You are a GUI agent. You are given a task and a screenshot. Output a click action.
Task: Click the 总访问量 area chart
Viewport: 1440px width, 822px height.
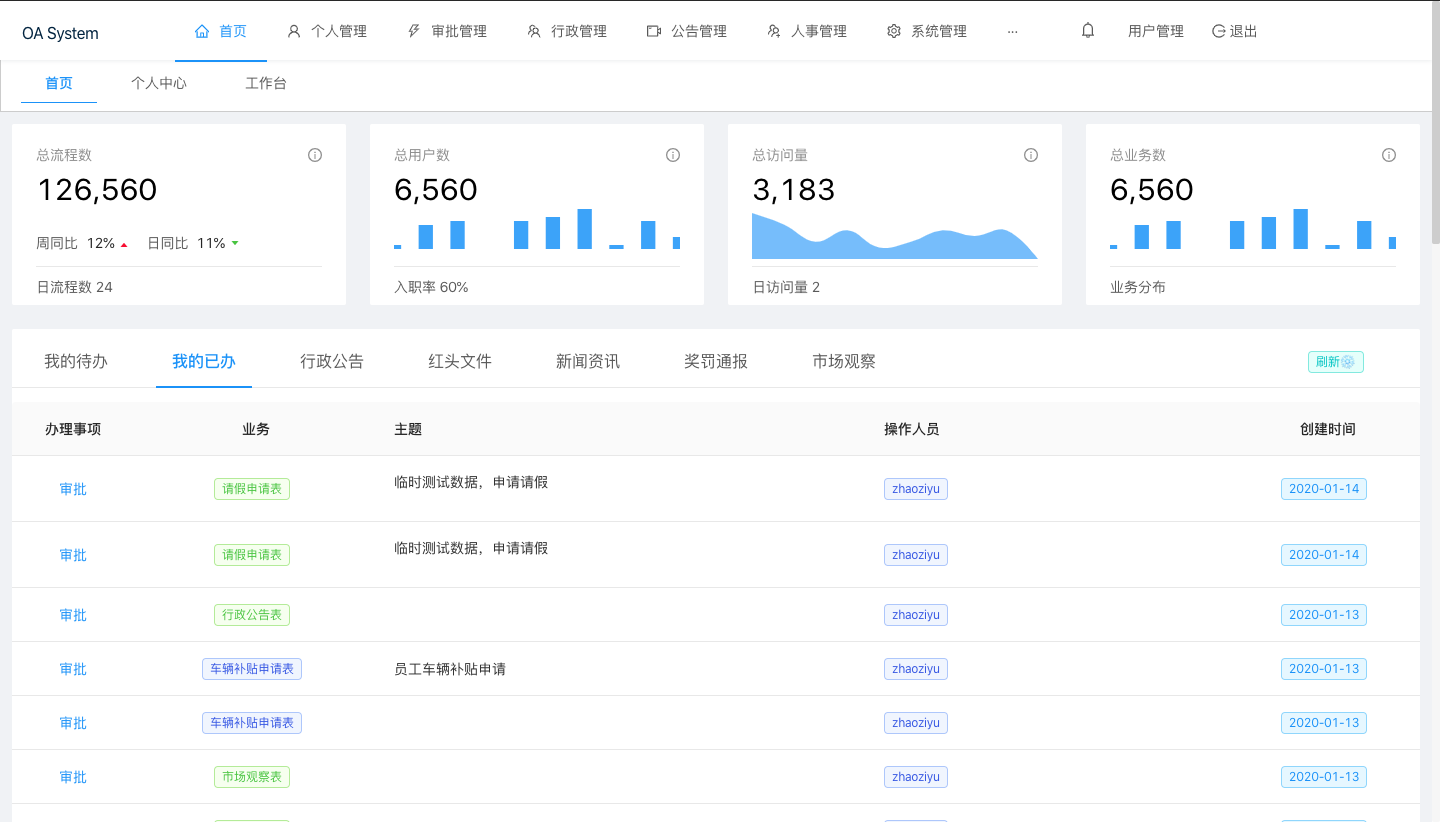click(x=895, y=236)
